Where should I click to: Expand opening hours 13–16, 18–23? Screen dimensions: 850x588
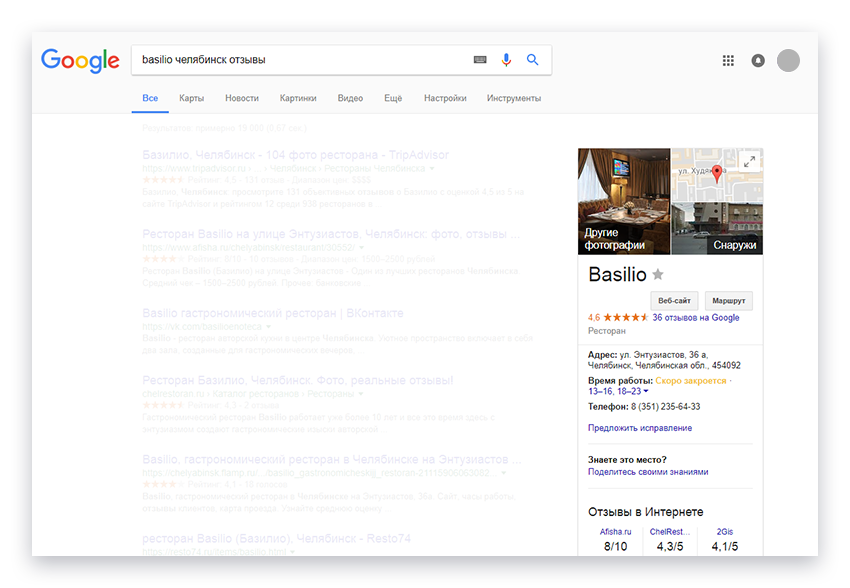click(618, 391)
